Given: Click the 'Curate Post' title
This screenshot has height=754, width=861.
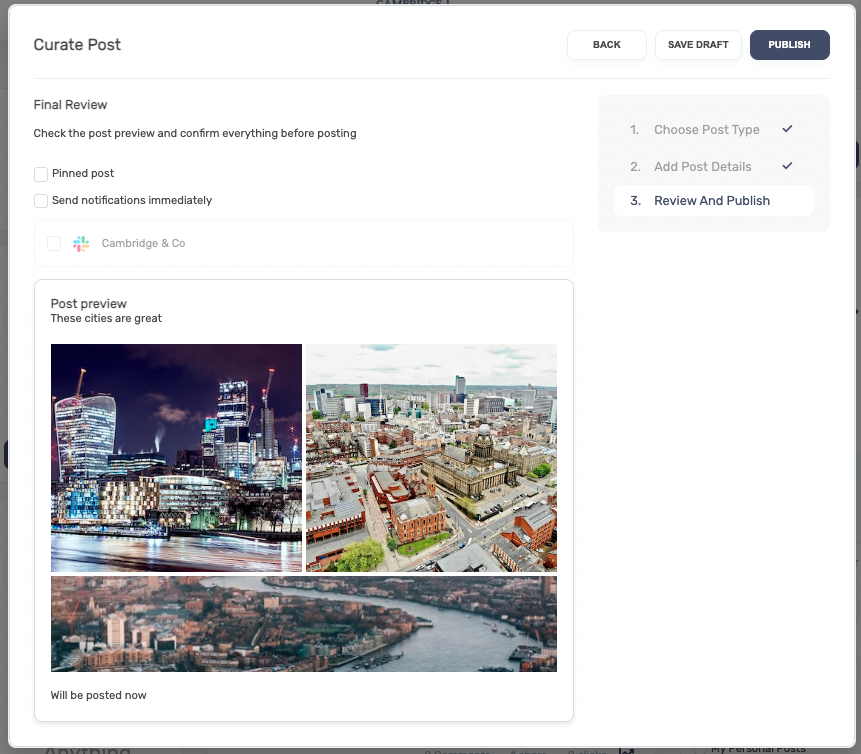Looking at the screenshot, I should click(77, 44).
